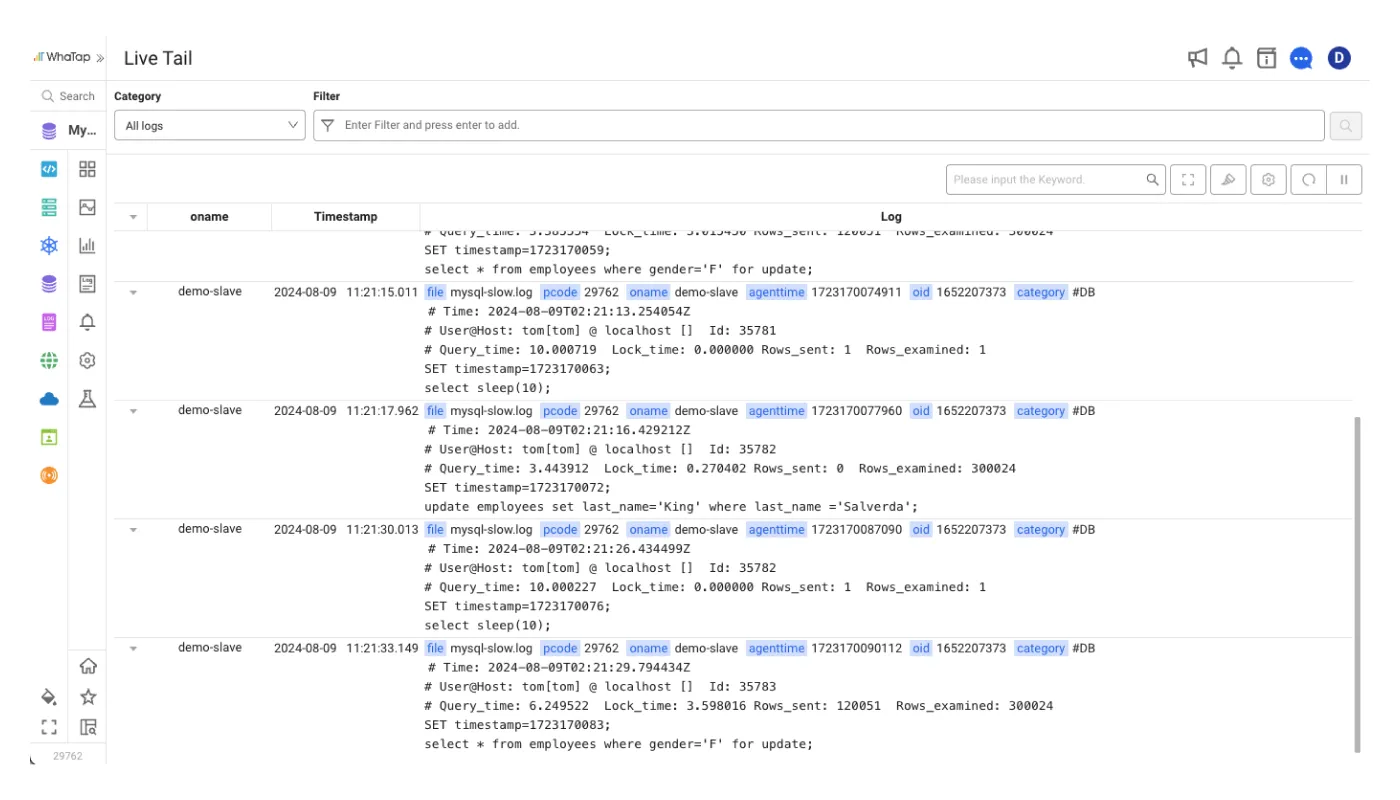Expand log row timestamped 11:21:30.013

click(132, 530)
